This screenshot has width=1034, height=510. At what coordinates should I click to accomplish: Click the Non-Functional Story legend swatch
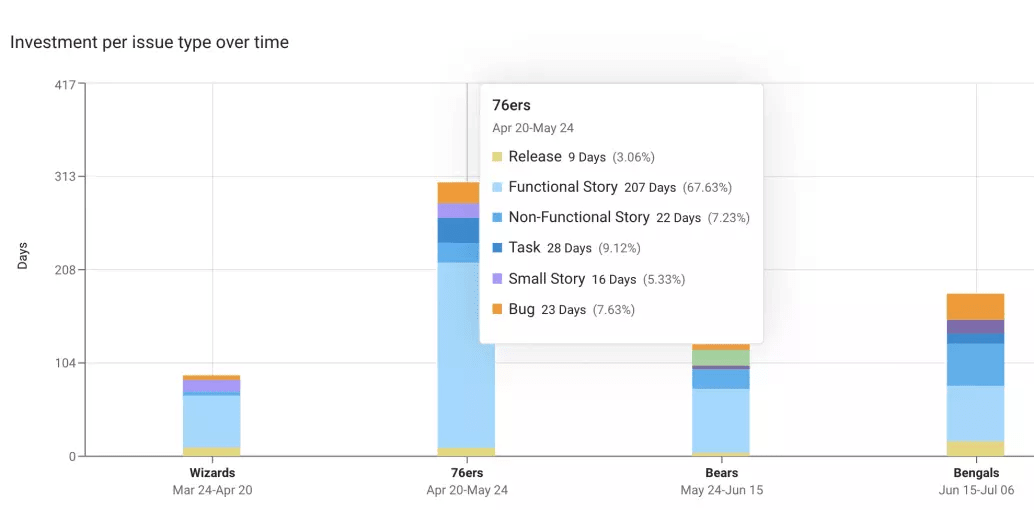point(497,218)
